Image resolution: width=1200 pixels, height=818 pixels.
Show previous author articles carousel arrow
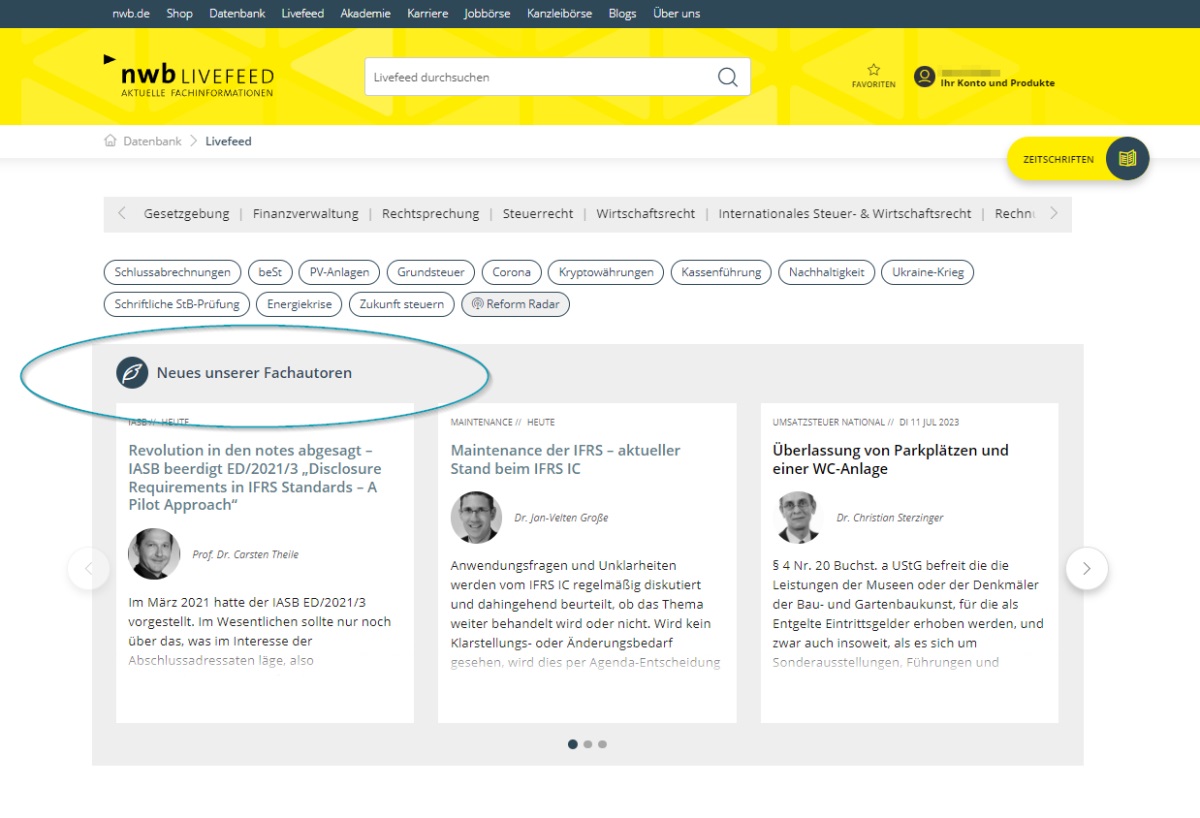pos(89,569)
